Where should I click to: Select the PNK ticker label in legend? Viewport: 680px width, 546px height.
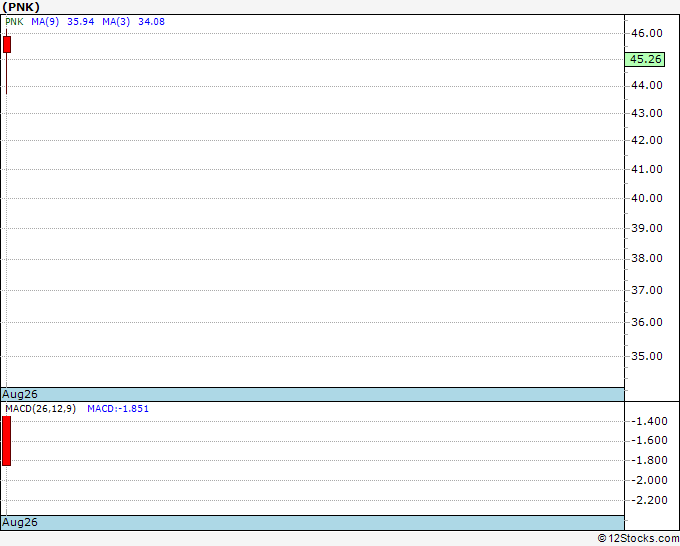14,22
